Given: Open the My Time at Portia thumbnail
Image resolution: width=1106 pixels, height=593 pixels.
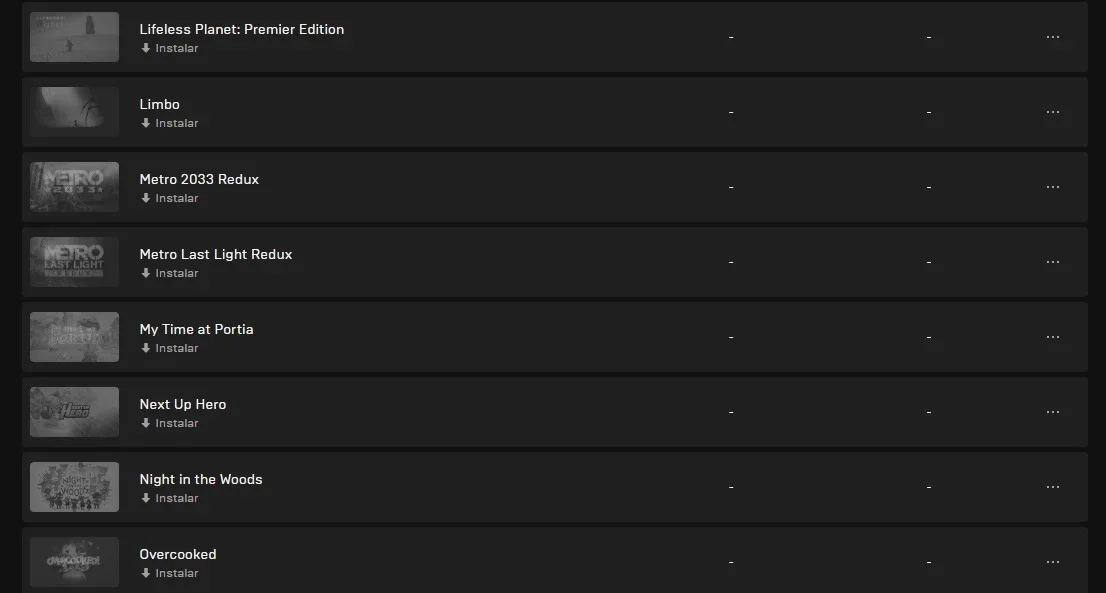Looking at the screenshot, I should click(74, 337).
